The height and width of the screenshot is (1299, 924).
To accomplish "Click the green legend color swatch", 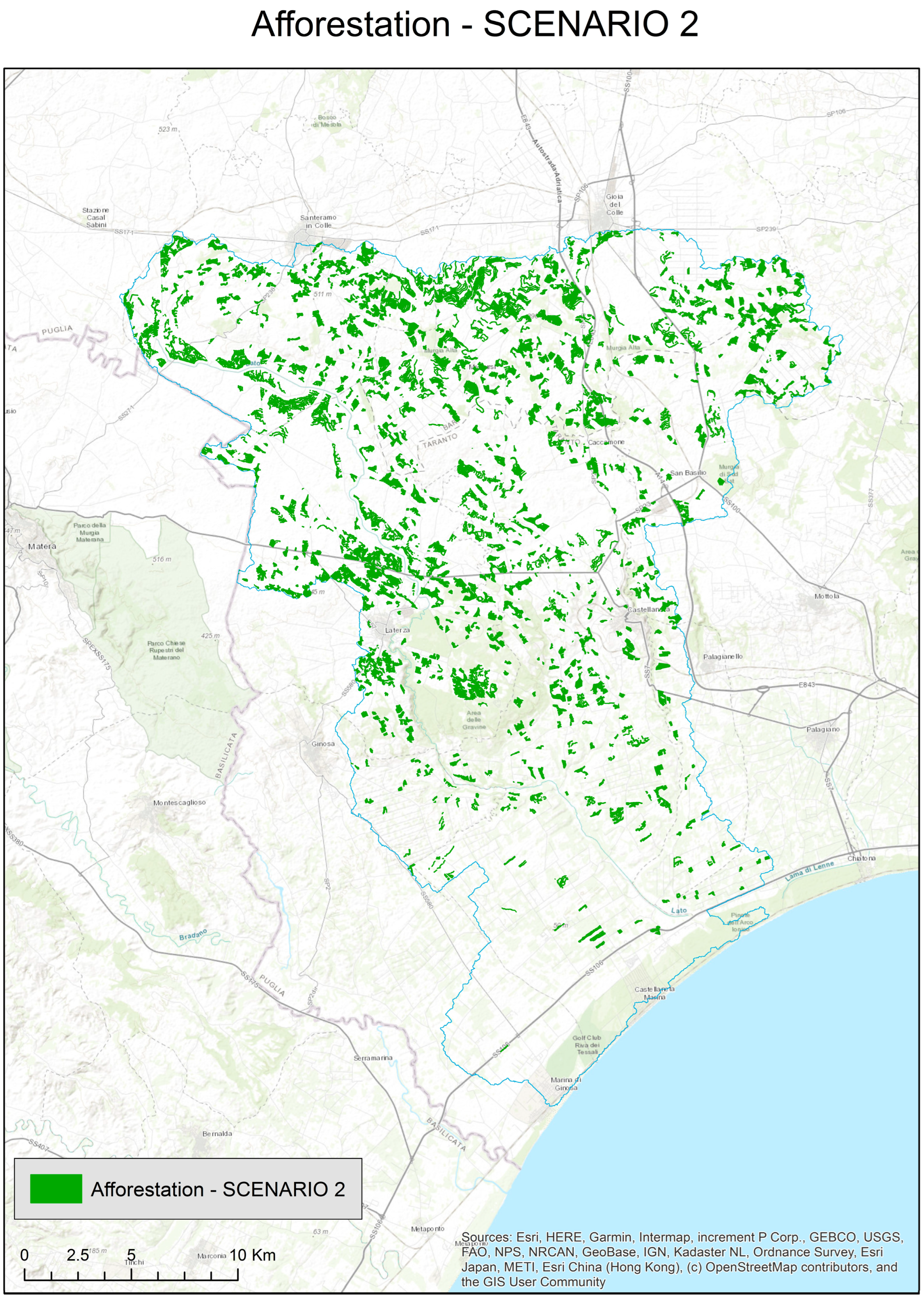I will 56,1188.
